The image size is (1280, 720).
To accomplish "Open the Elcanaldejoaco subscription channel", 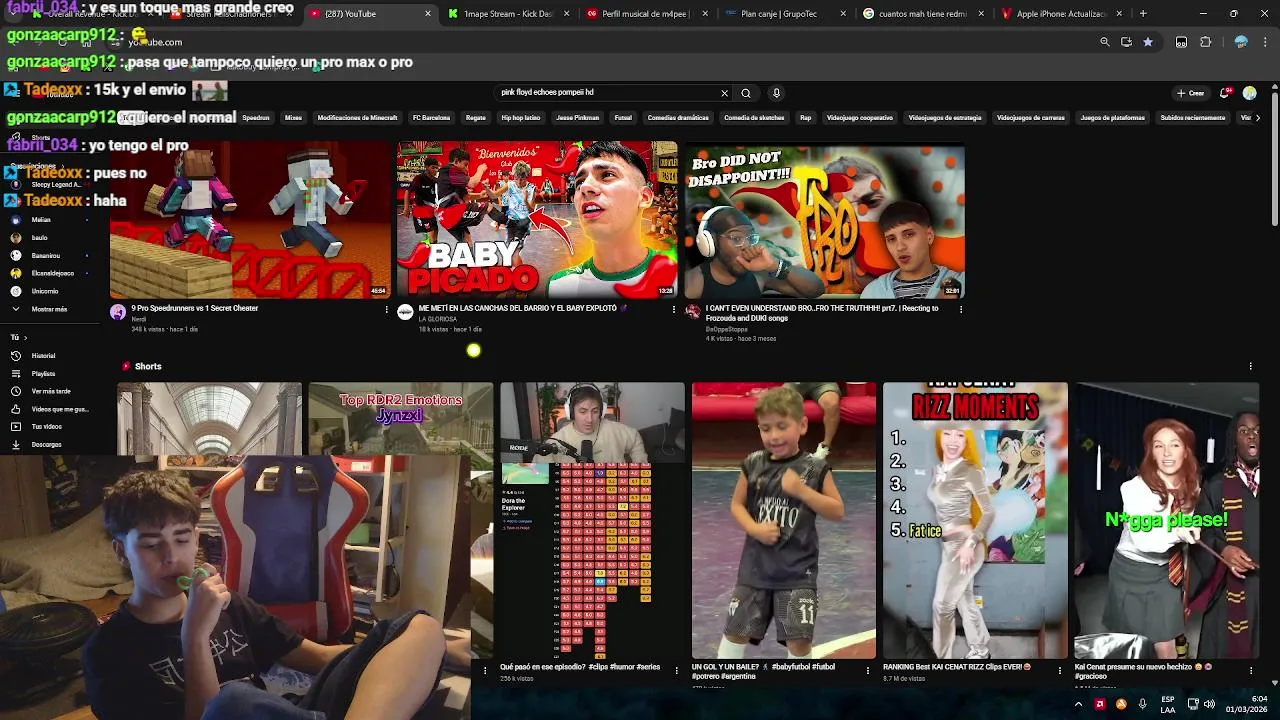I will pos(52,273).
